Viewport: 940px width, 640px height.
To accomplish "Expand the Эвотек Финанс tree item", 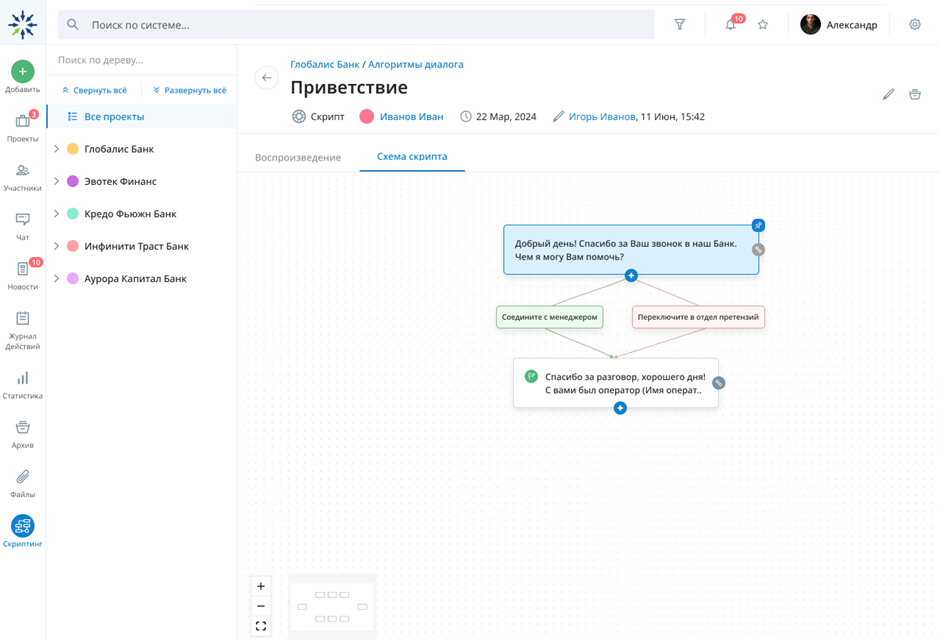I will click(x=56, y=181).
